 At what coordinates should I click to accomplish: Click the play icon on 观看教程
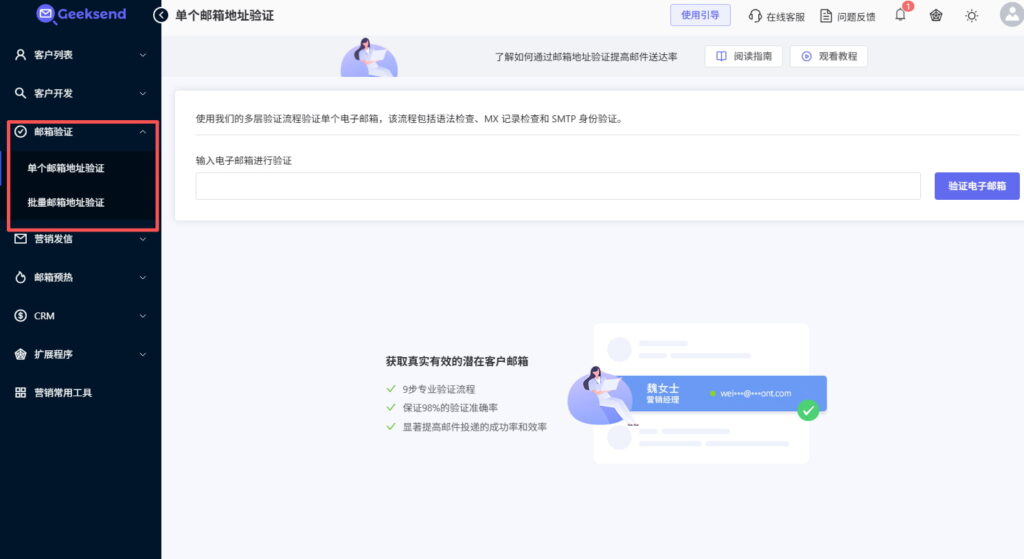click(x=807, y=56)
